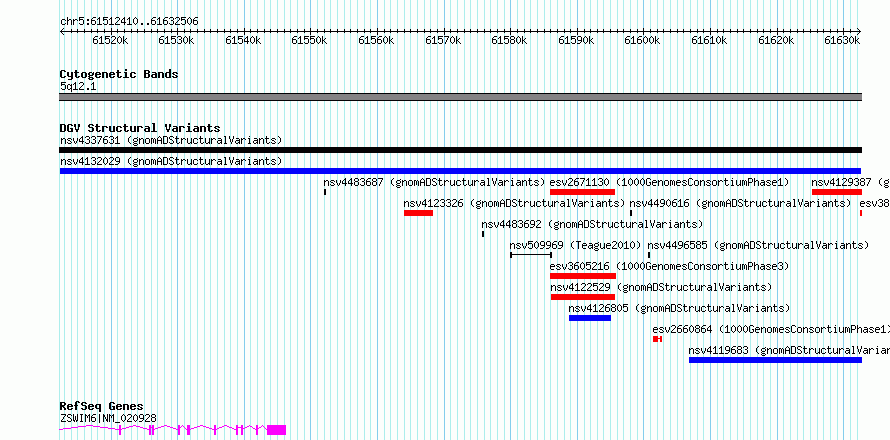890x440 pixels.
Task: Select the nsv4126805 blue bar
Action: [x=590, y=318]
